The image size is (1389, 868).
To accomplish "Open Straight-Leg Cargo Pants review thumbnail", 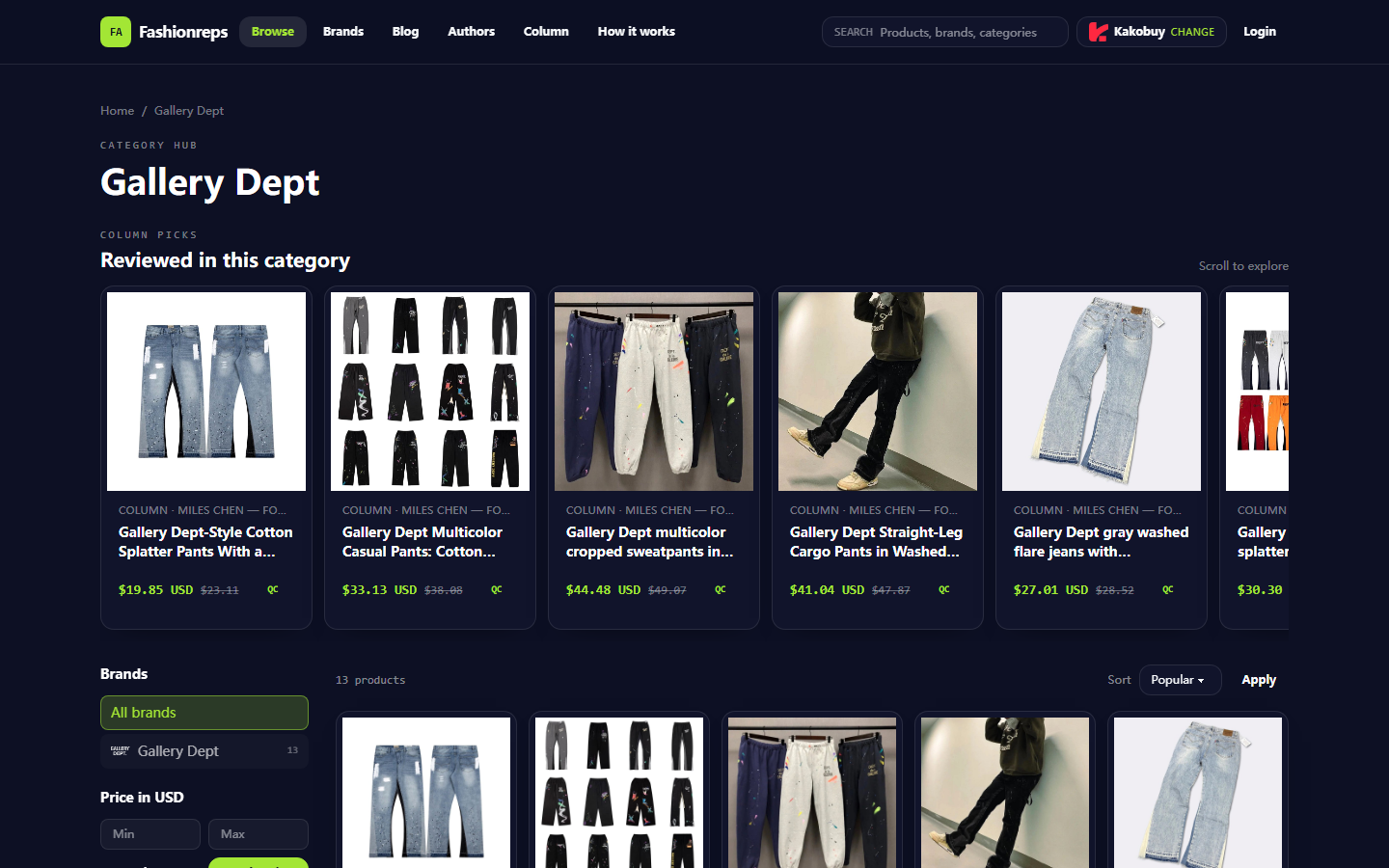I will click(878, 392).
